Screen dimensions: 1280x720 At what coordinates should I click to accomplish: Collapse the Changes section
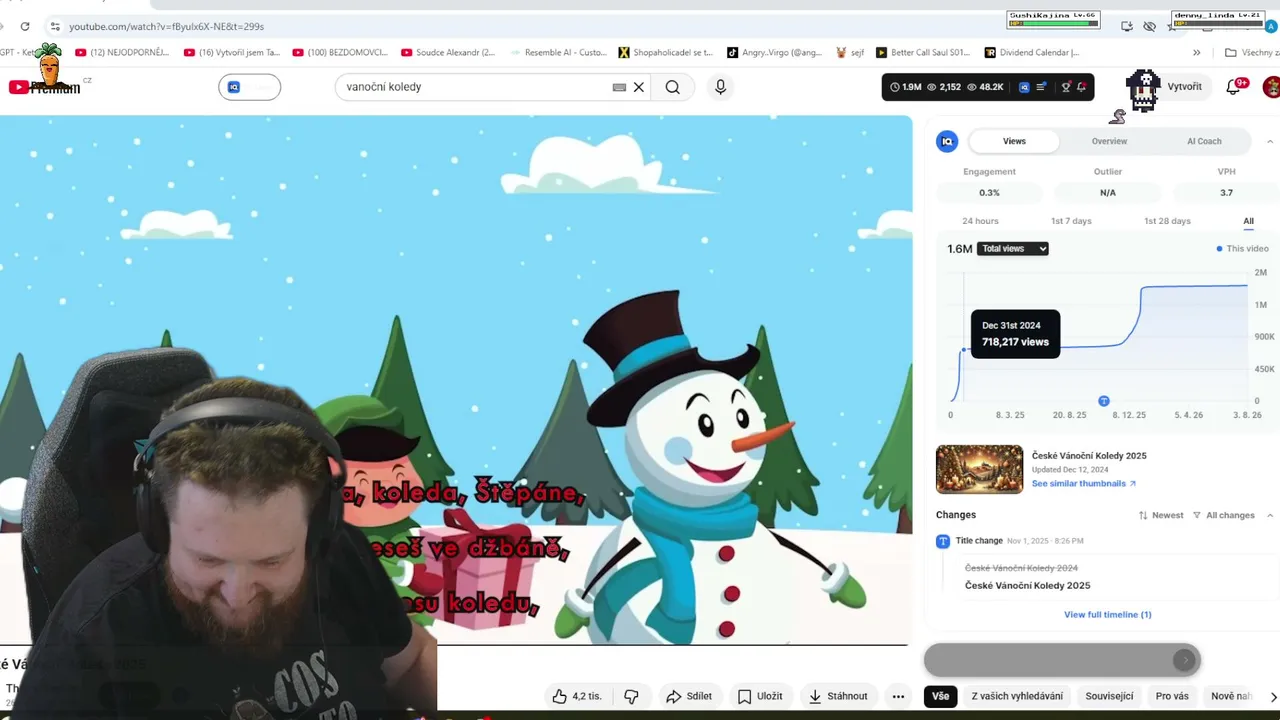point(1270,515)
